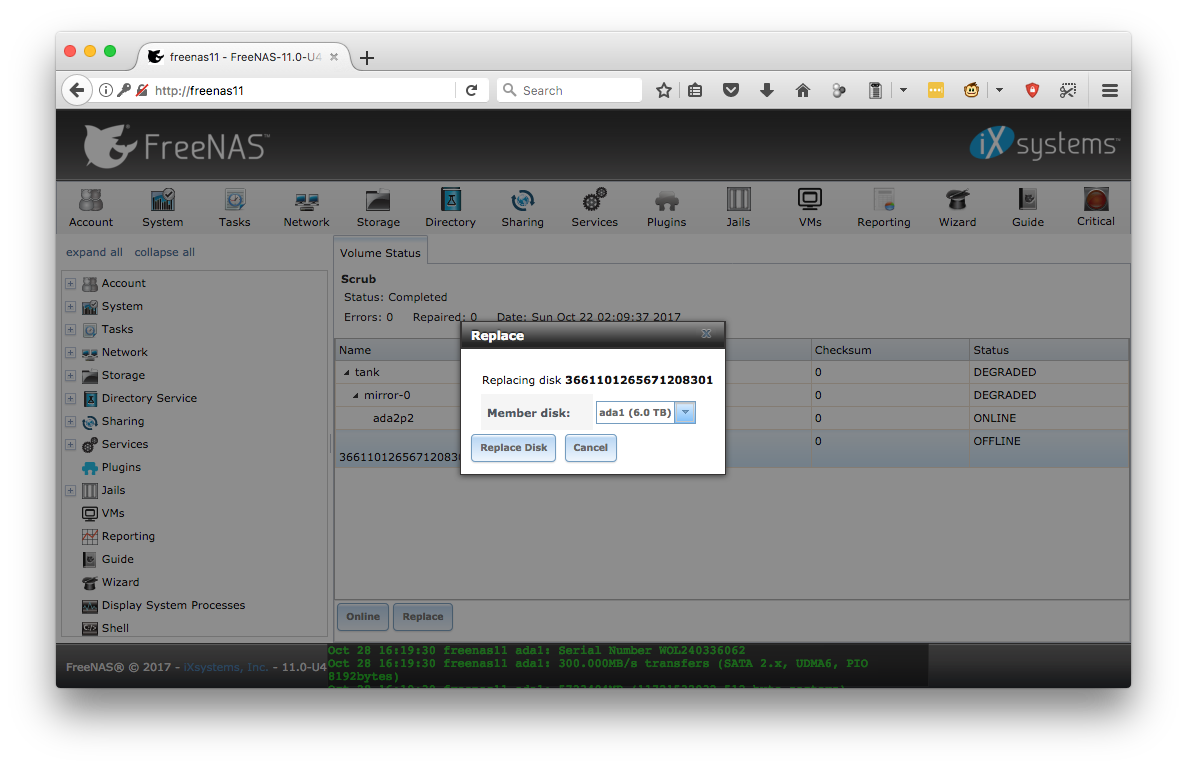Open Reporting in the sidebar tree
This screenshot has height=768, width=1187.
[128, 536]
